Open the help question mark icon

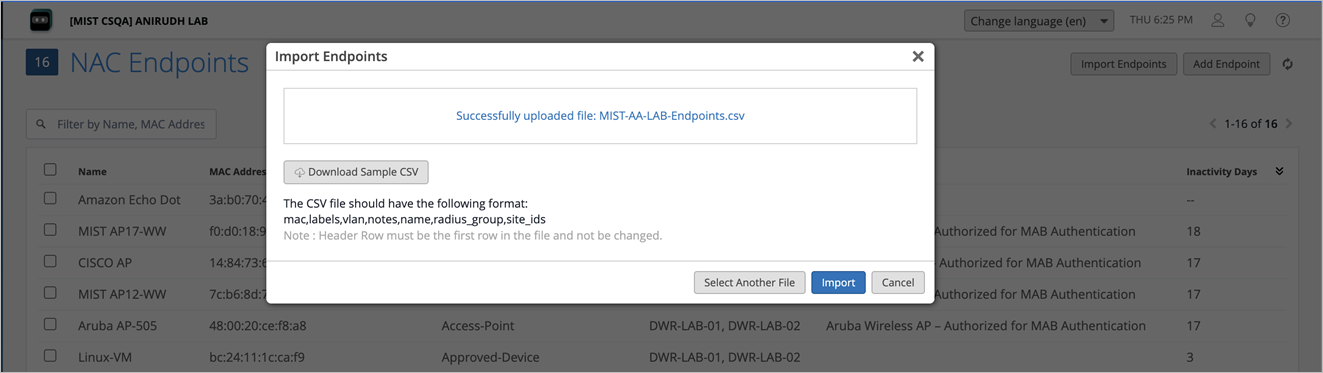1283,20
